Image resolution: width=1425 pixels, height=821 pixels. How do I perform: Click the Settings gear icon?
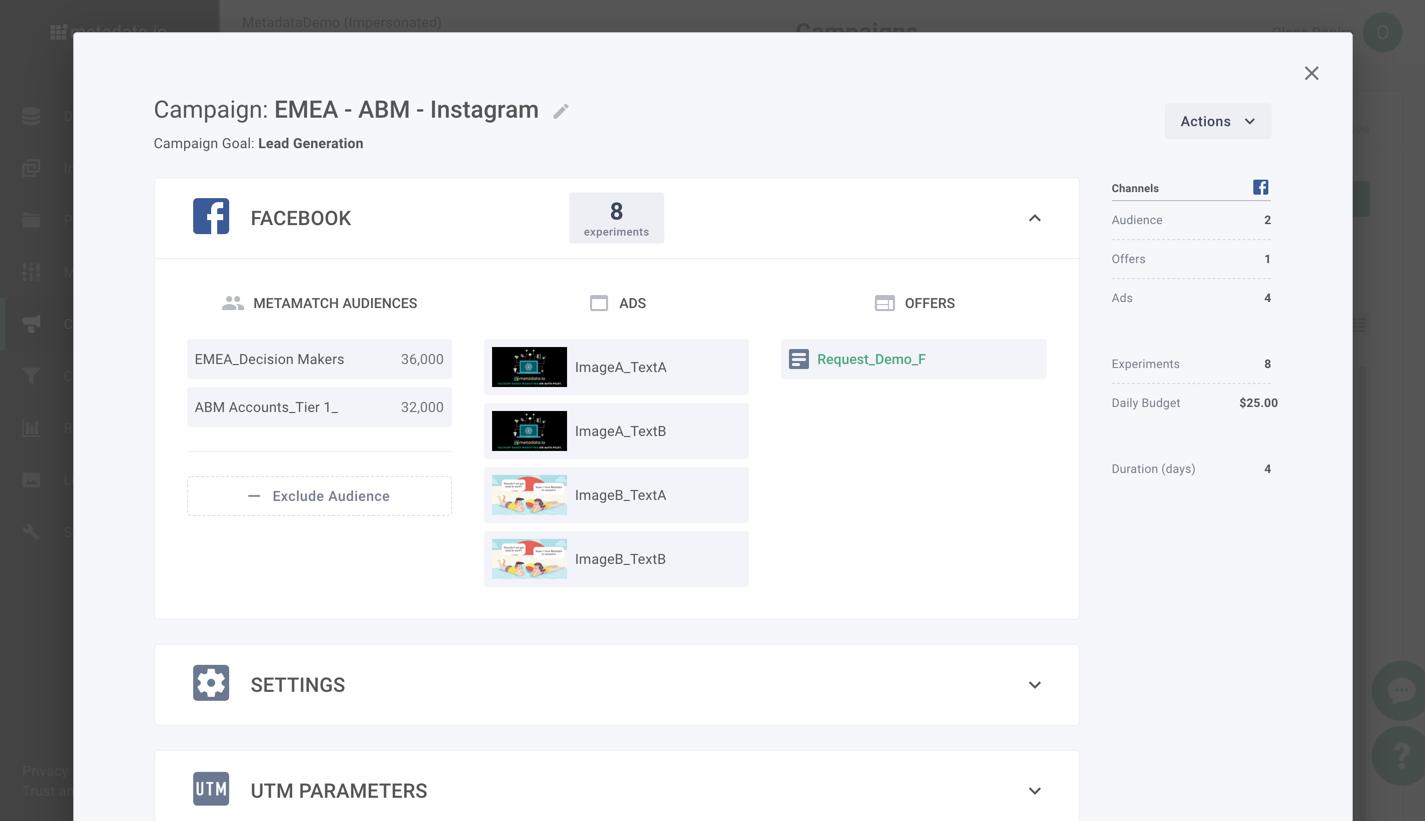pos(211,684)
